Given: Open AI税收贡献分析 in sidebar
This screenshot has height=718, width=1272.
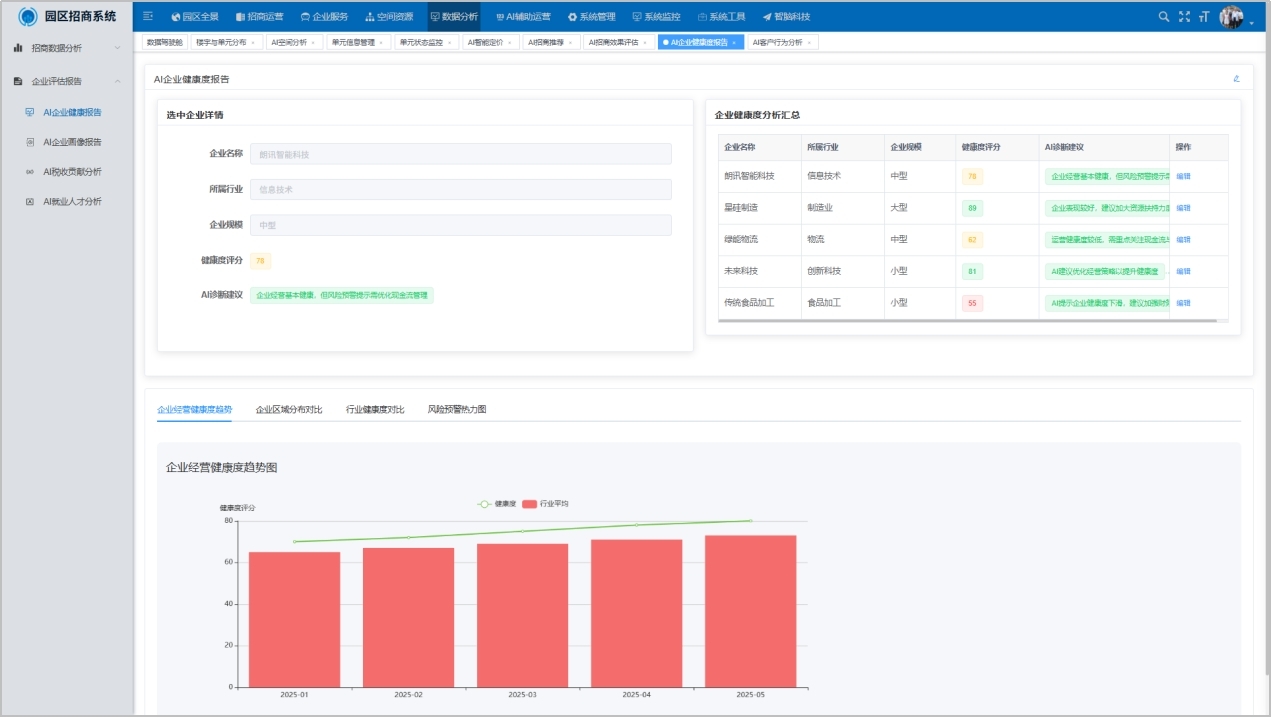Looking at the screenshot, I should (x=72, y=172).
